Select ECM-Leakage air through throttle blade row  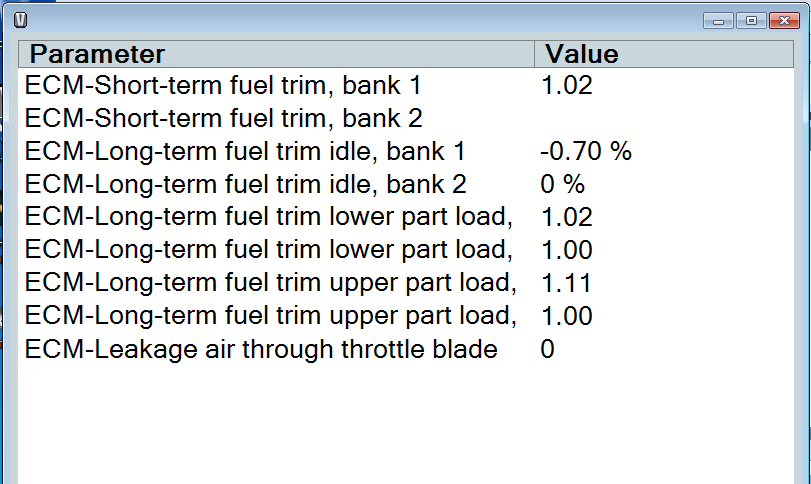click(261, 349)
